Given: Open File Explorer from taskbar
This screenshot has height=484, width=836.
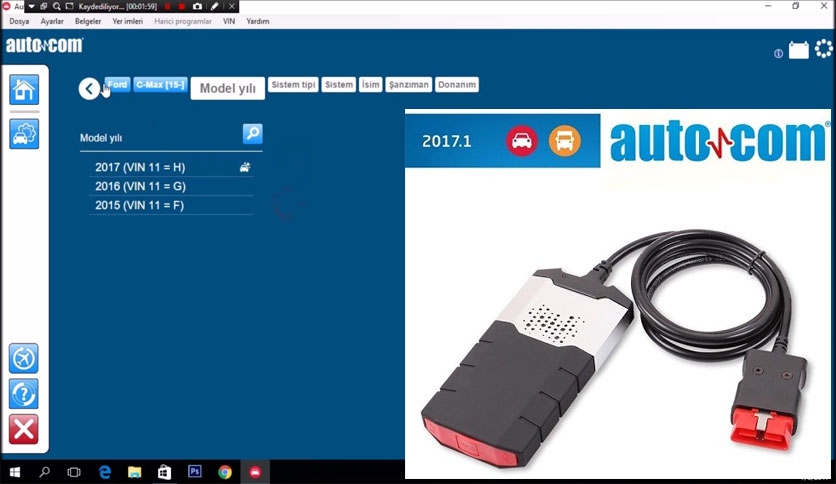Looking at the screenshot, I should [134, 472].
